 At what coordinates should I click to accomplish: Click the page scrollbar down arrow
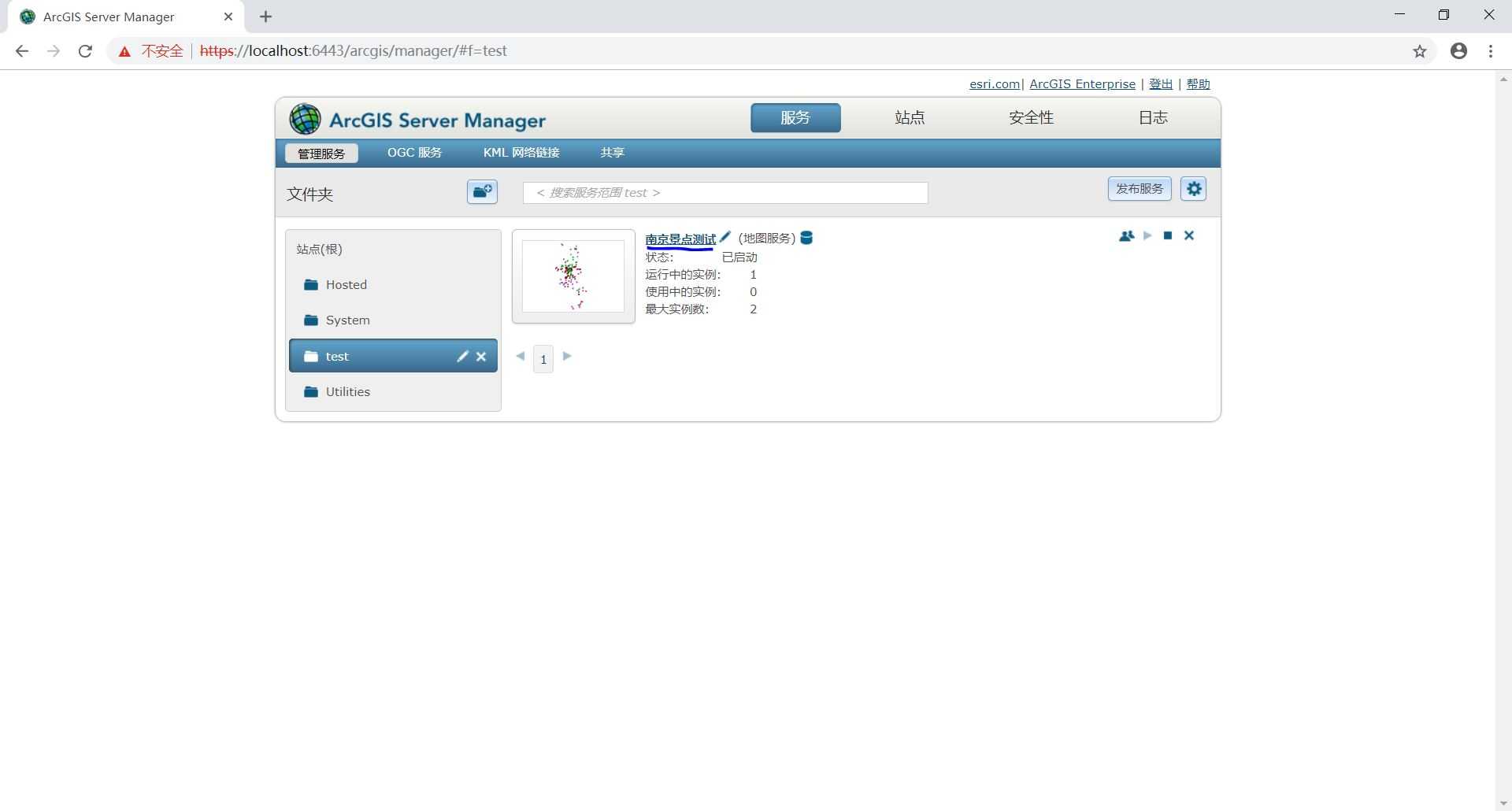pos(1503,803)
